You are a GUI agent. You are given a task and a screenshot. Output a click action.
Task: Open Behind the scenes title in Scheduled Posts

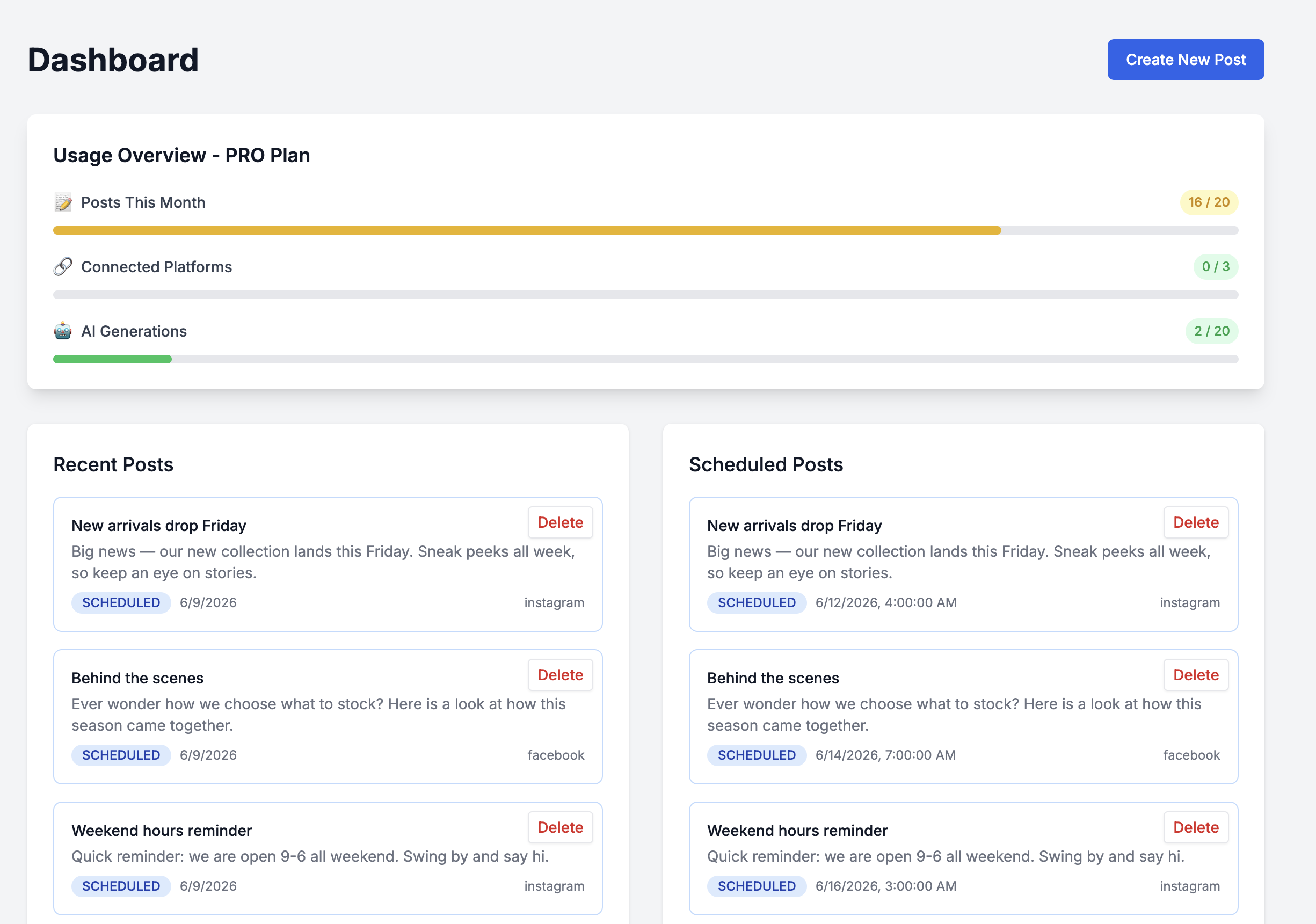click(x=773, y=678)
